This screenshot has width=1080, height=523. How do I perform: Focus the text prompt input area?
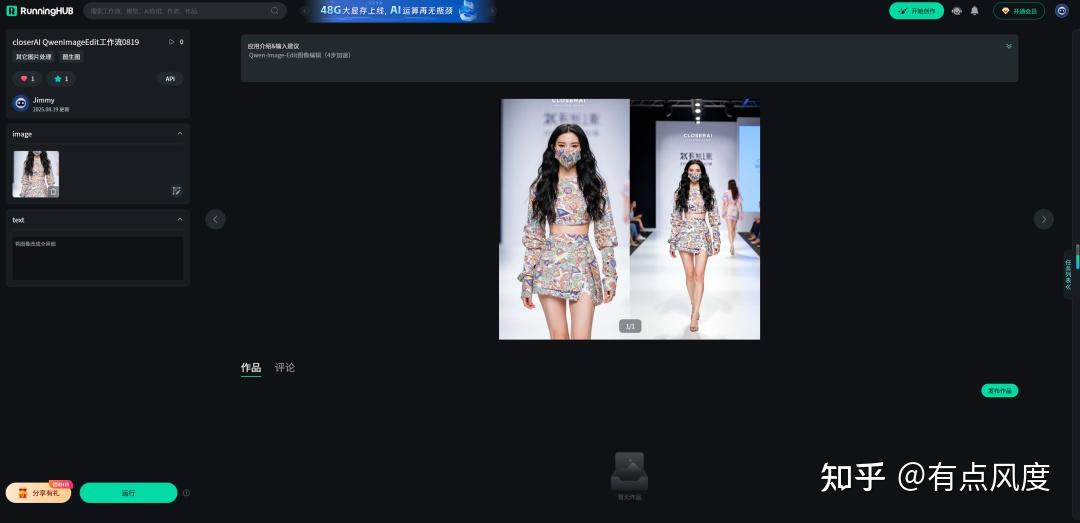pyautogui.click(x=98, y=258)
